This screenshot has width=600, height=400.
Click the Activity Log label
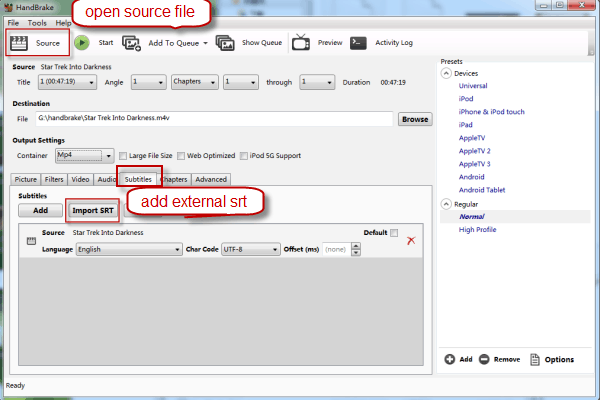tap(394, 42)
